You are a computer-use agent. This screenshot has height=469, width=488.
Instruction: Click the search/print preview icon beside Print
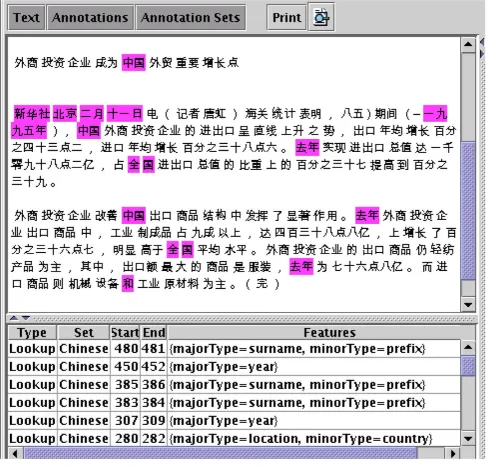pyautogui.click(x=321, y=18)
